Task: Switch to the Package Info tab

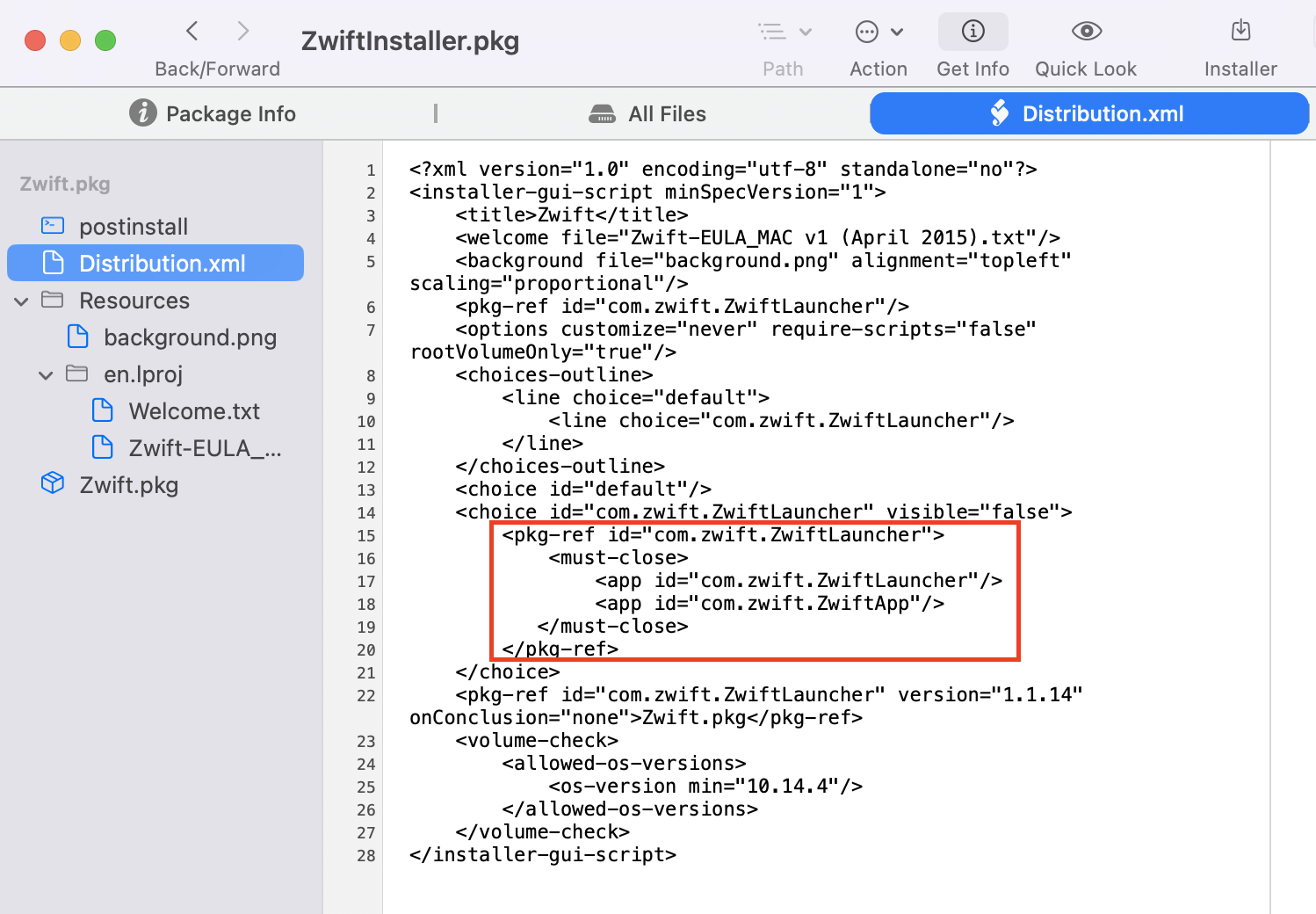Action: (213, 113)
